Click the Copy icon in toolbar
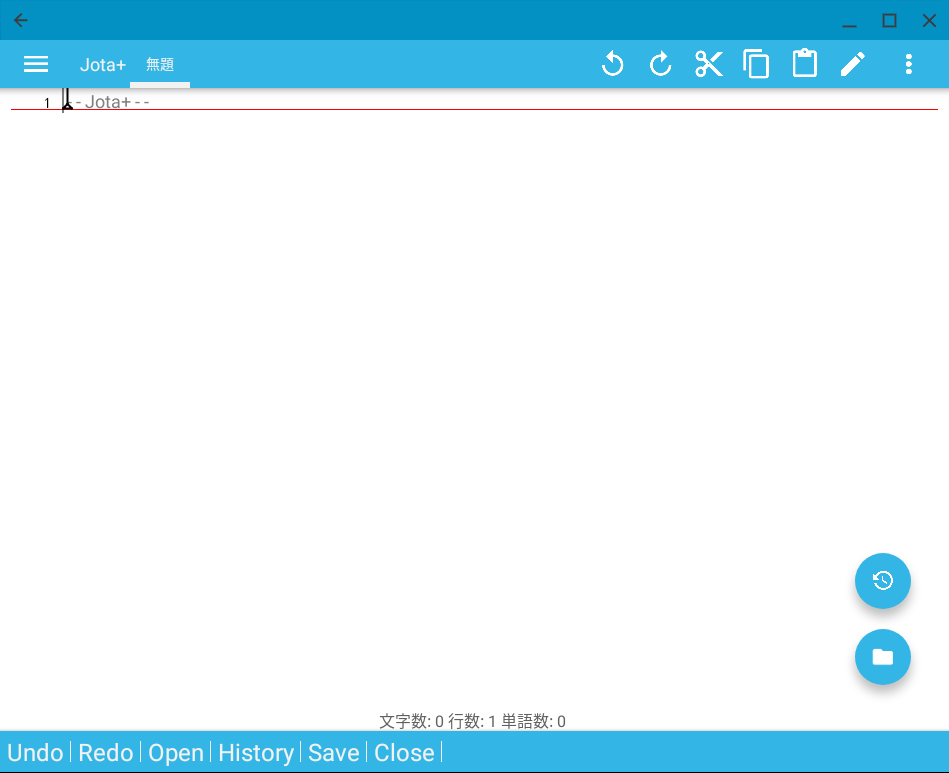Viewport: 949px width, 773px height. click(756, 64)
